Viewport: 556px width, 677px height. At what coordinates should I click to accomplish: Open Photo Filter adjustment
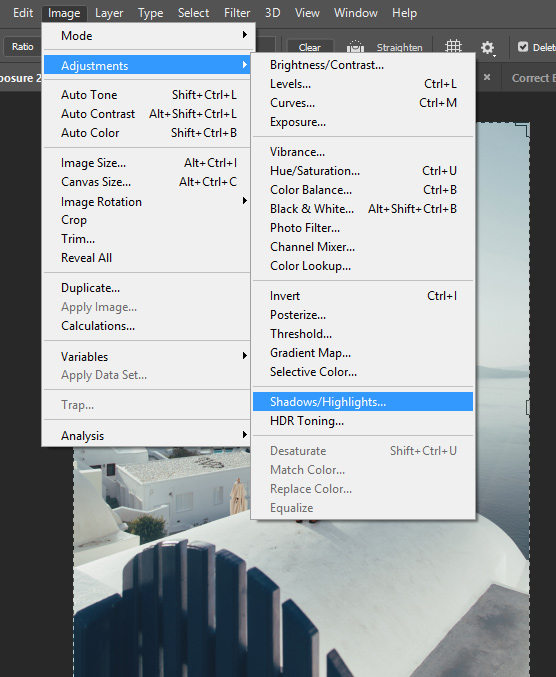click(363, 228)
